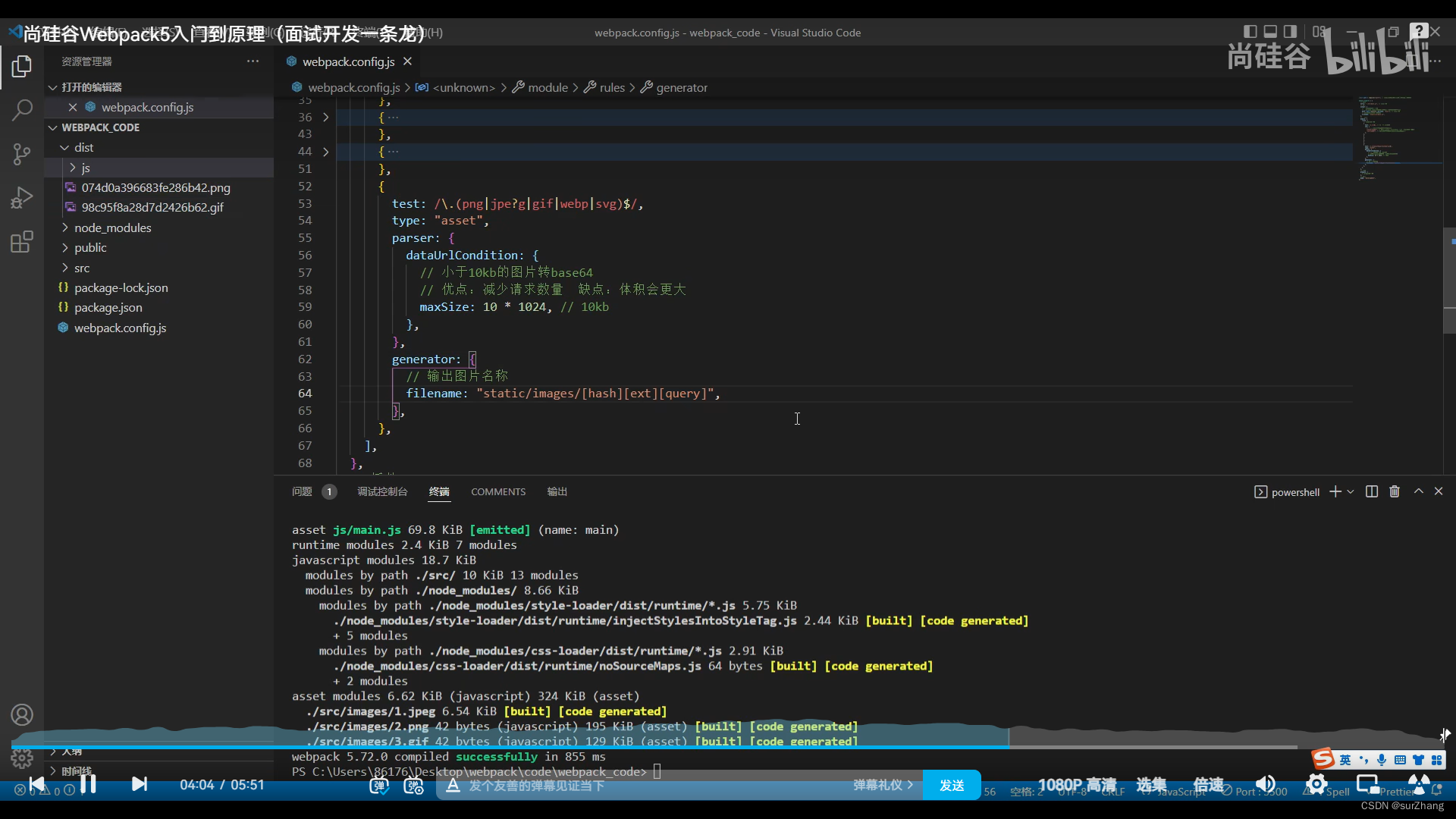
Task: Open danmaku etiquette link
Action: tap(883, 786)
